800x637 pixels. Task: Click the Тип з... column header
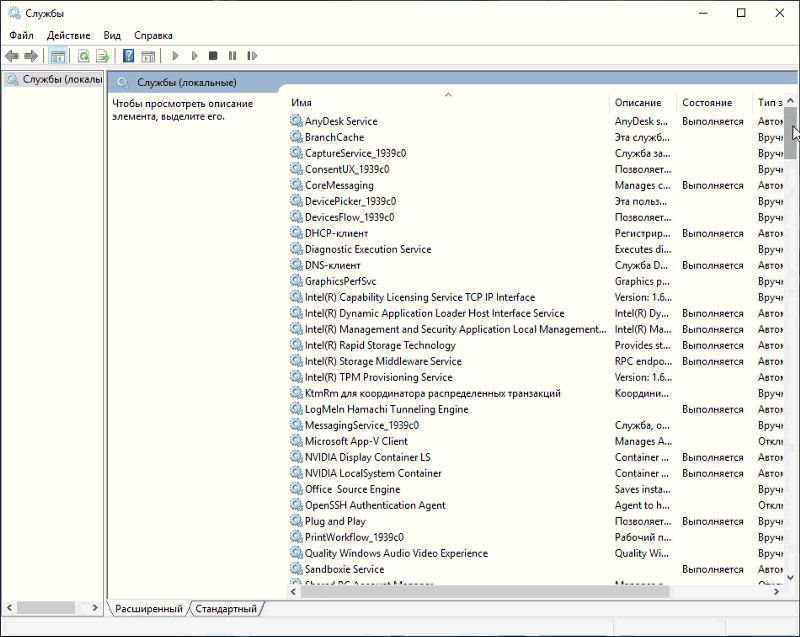click(768, 103)
